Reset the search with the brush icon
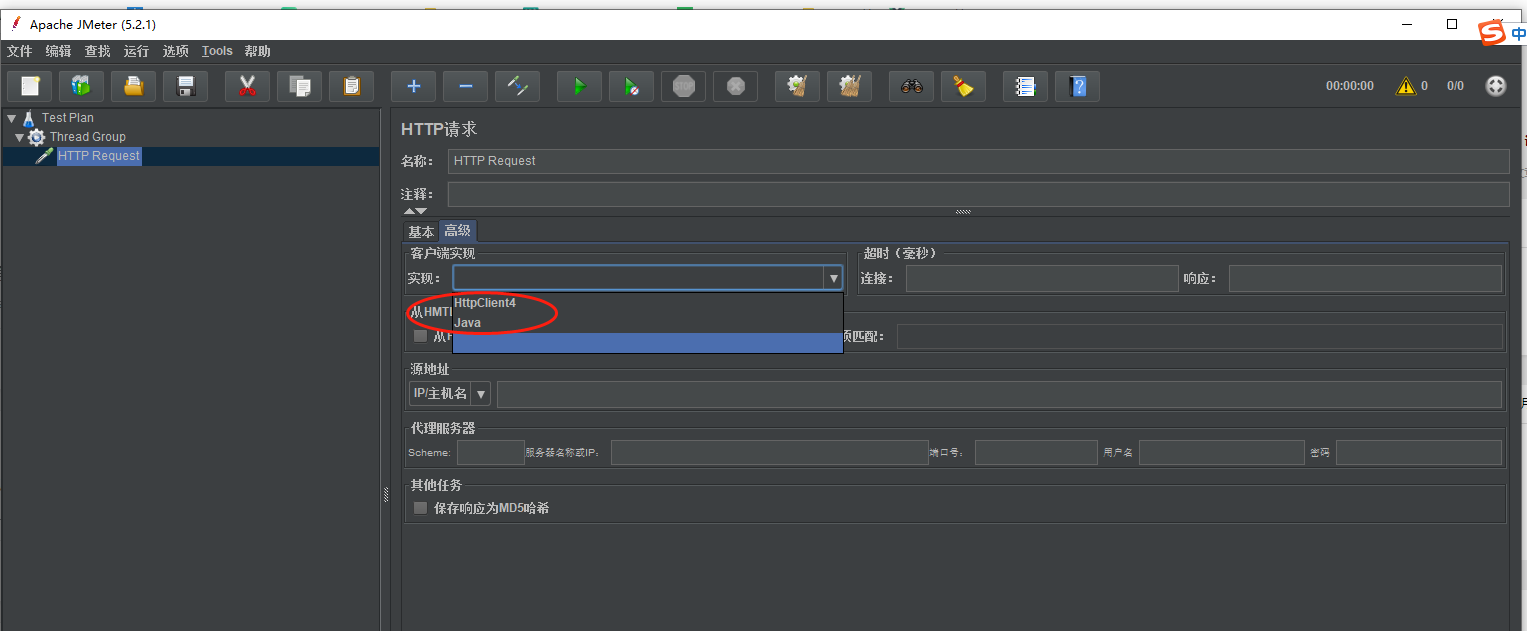Image resolution: width=1527 pixels, height=631 pixels. point(963,86)
